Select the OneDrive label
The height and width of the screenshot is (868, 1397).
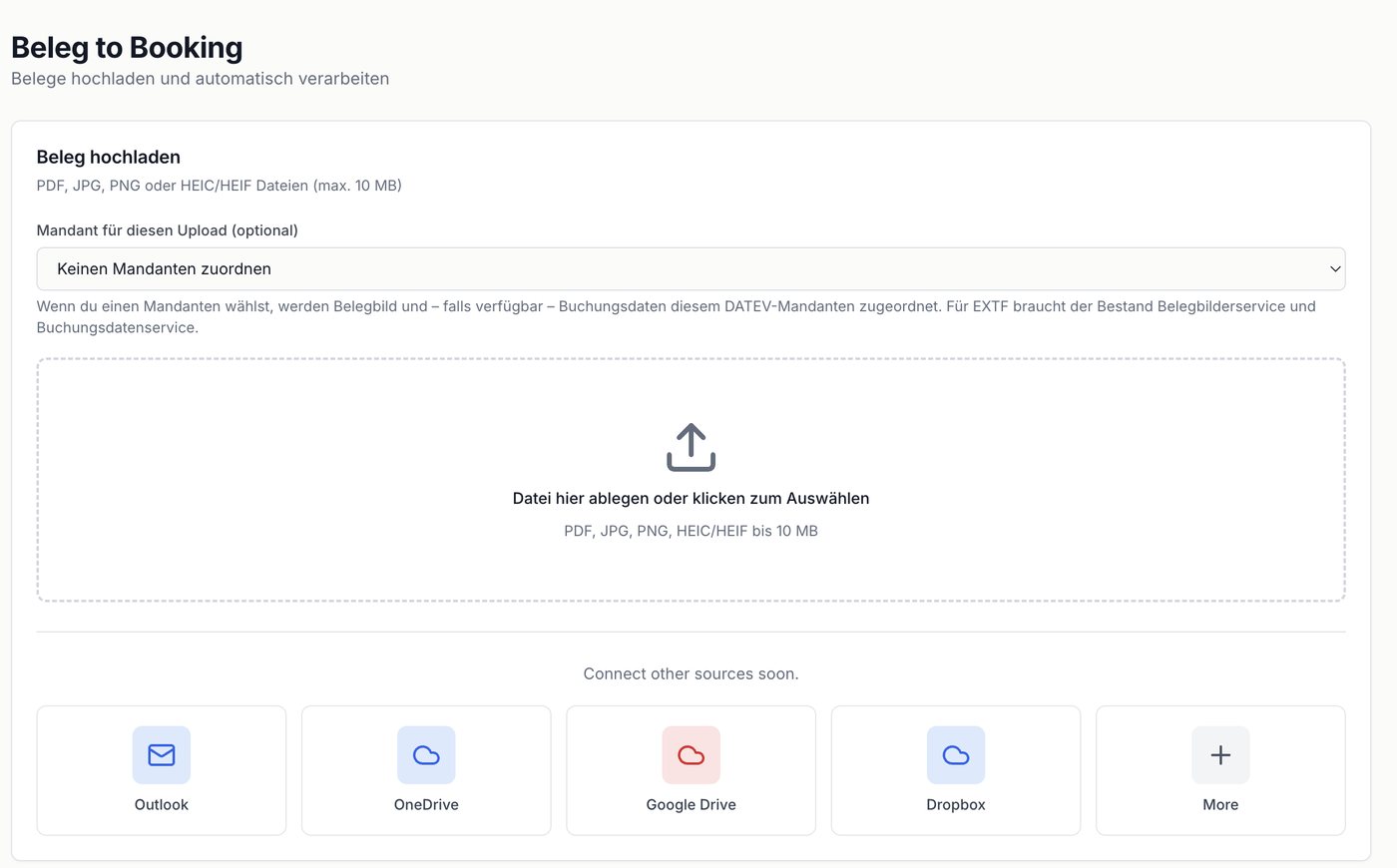[x=426, y=805]
